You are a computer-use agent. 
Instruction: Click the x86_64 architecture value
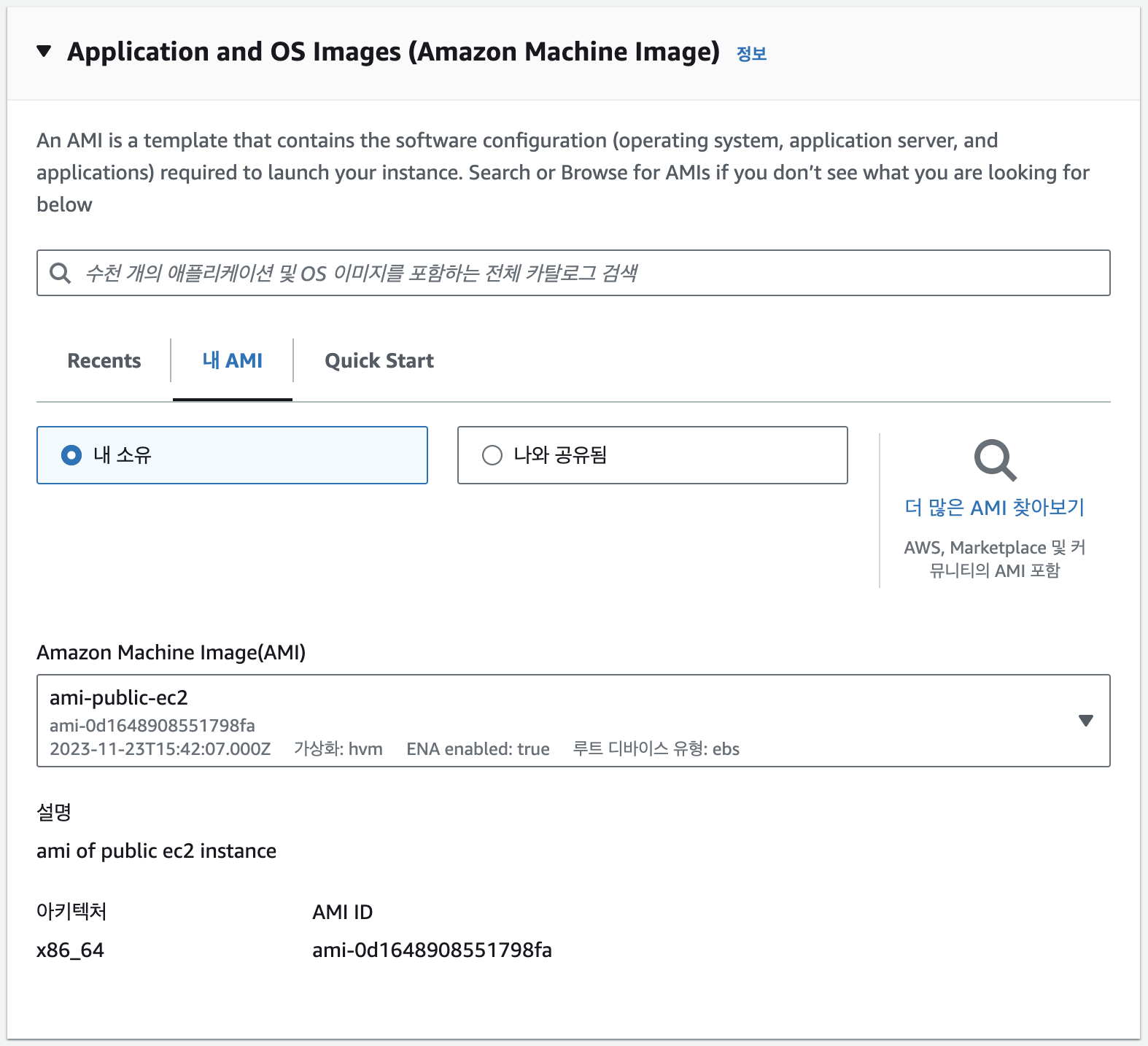70,950
